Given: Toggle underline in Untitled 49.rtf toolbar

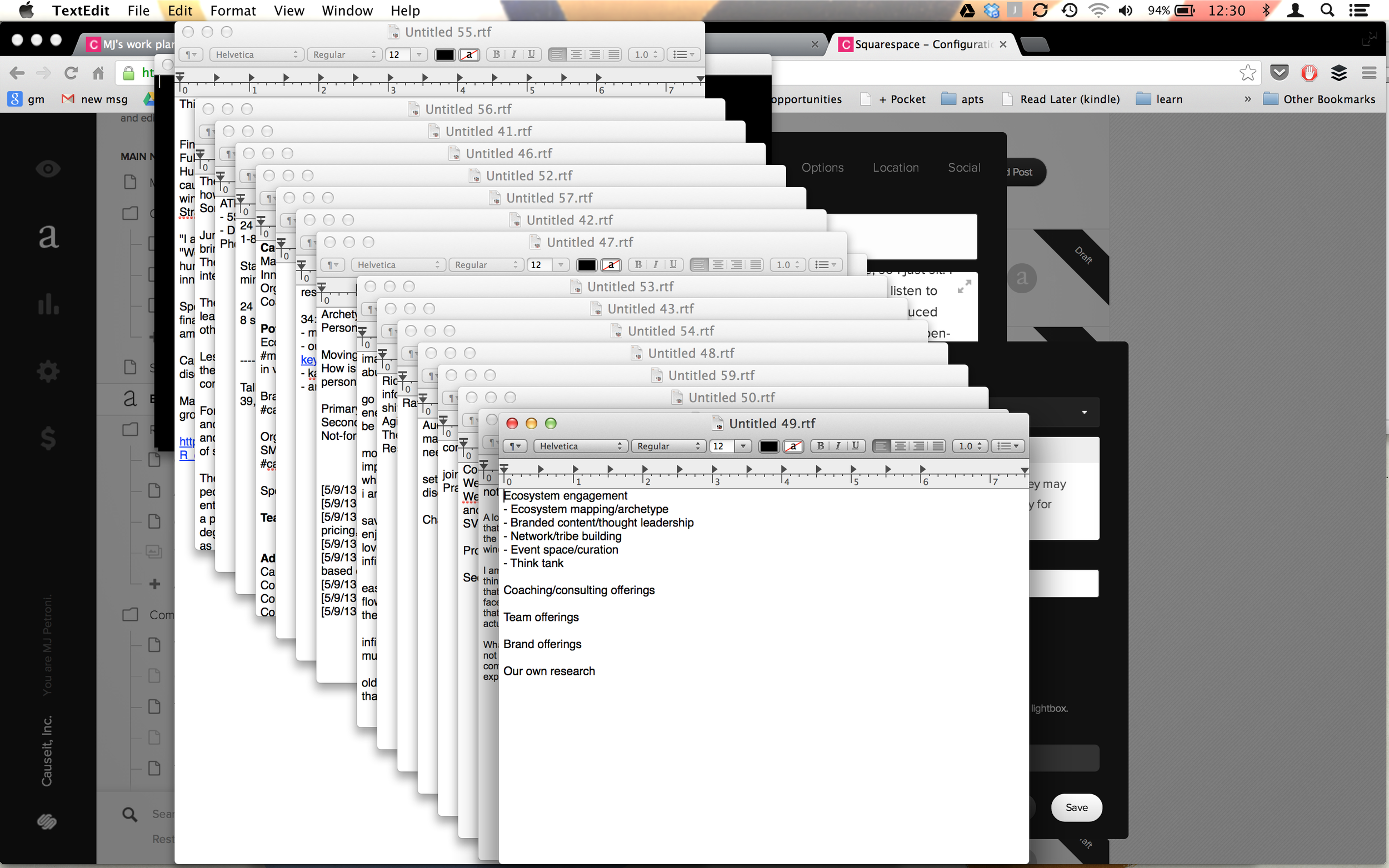Looking at the screenshot, I should coord(856,446).
